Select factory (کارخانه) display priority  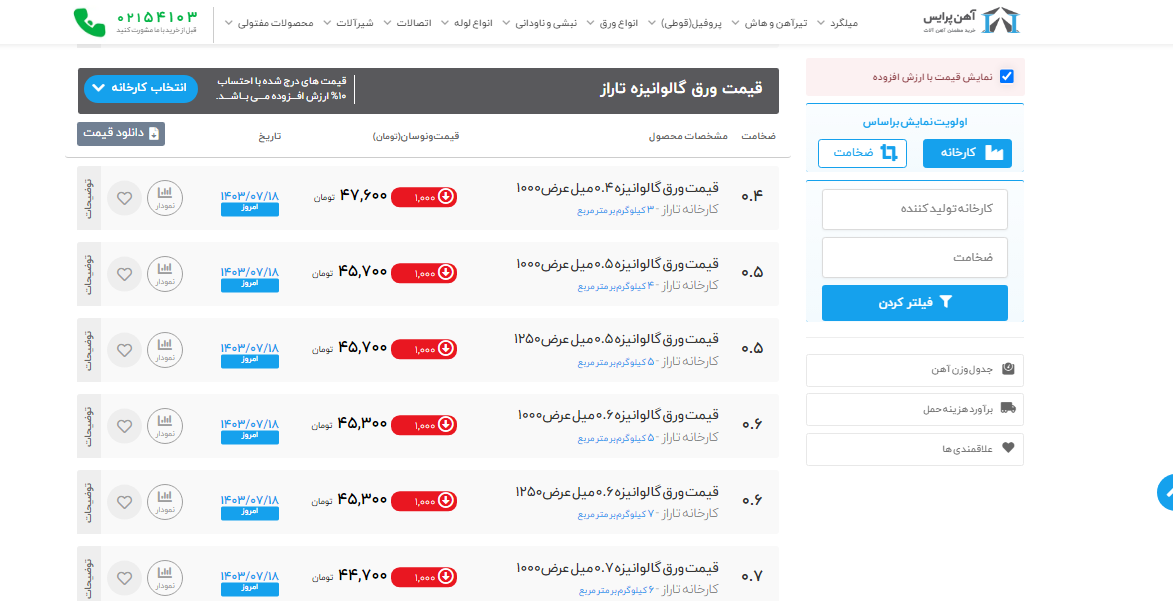pos(966,153)
